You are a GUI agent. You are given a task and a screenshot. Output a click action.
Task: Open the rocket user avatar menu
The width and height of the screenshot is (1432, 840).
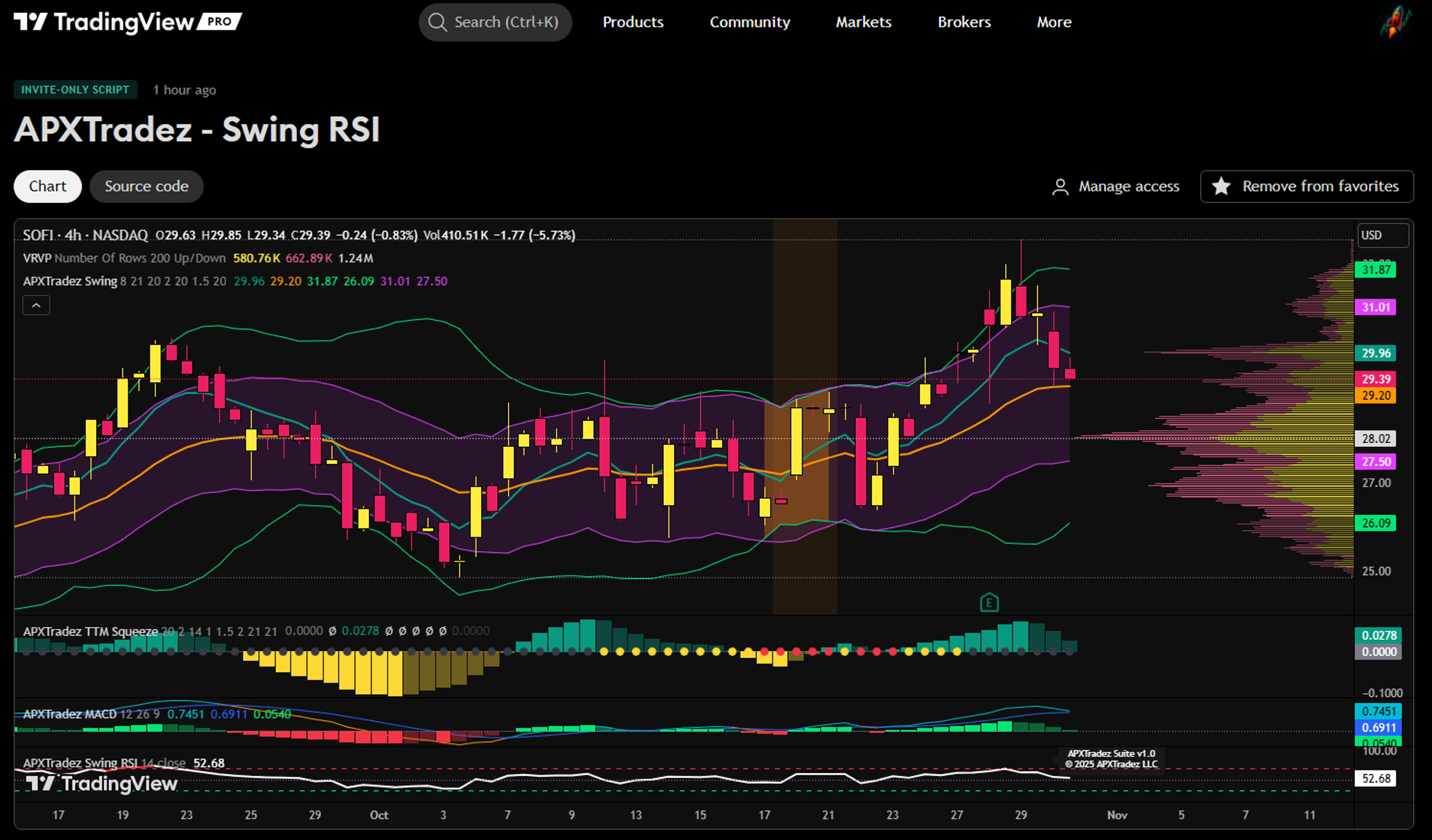[1395, 22]
